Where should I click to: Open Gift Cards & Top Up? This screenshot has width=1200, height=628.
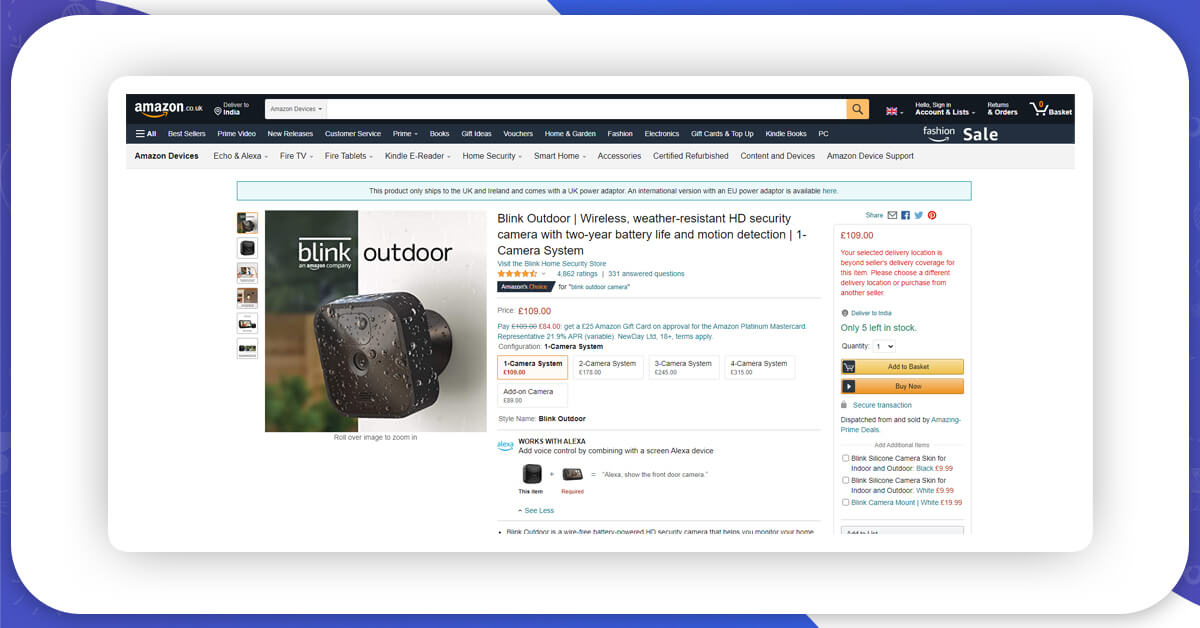(x=722, y=133)
